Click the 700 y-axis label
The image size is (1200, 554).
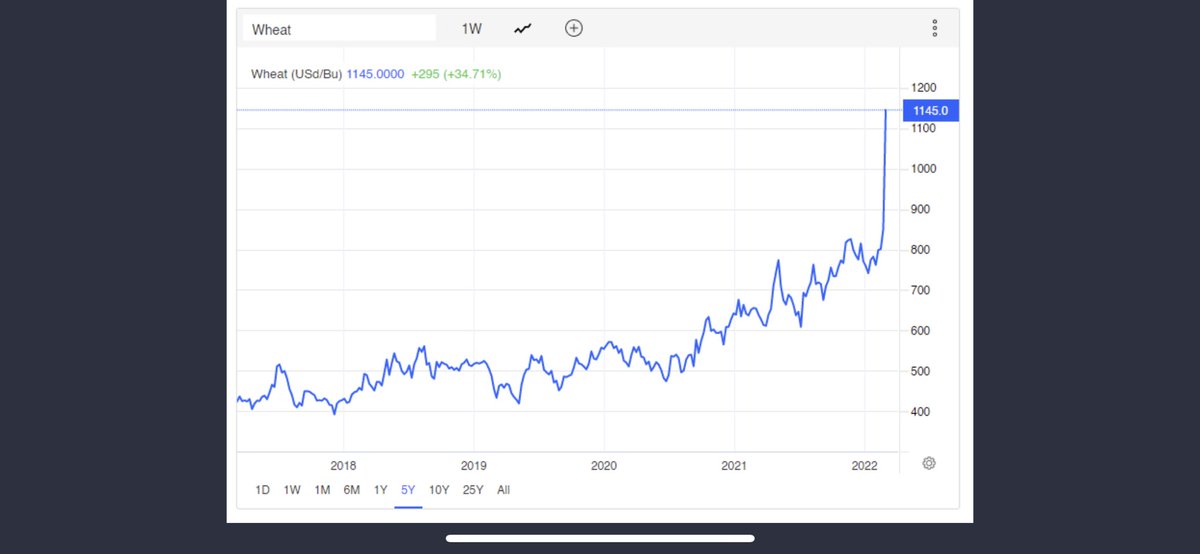click(920, 291)
